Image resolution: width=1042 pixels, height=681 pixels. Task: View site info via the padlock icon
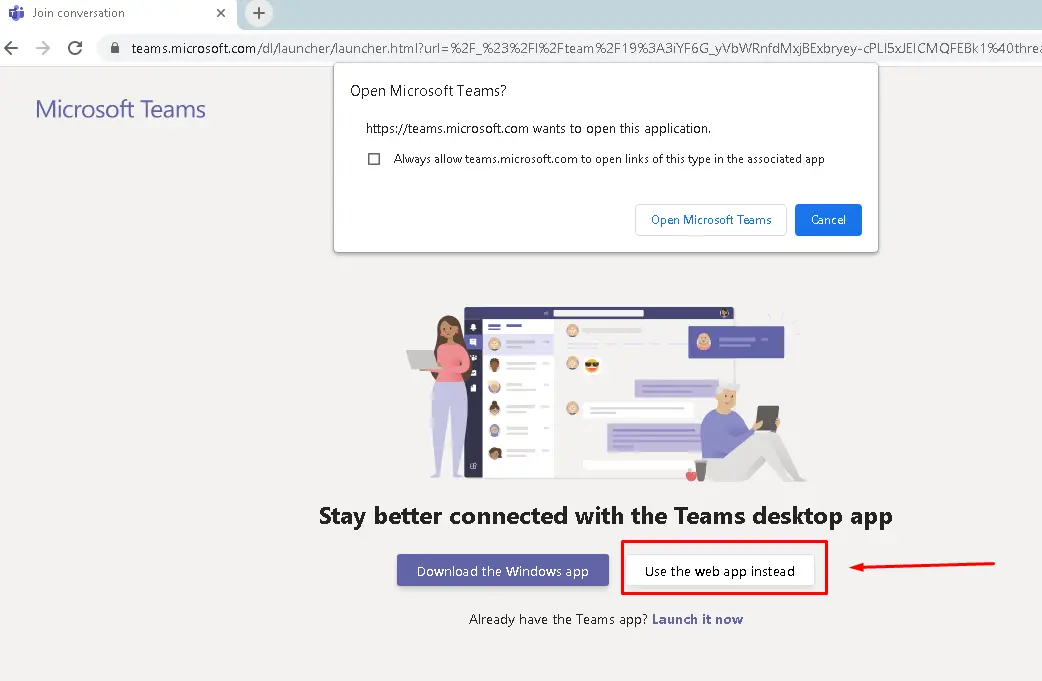click(114, 48)
